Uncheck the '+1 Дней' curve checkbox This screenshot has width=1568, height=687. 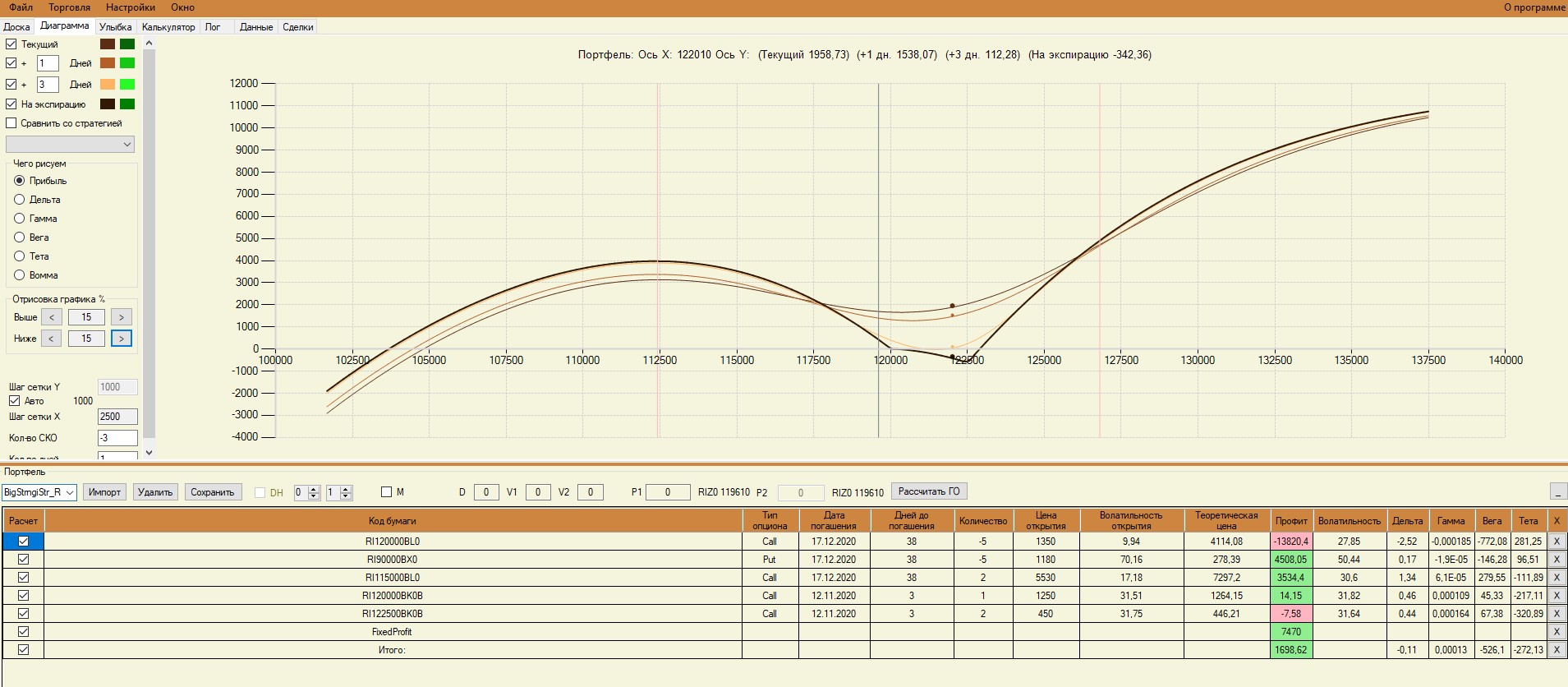[x=11, y=63]
